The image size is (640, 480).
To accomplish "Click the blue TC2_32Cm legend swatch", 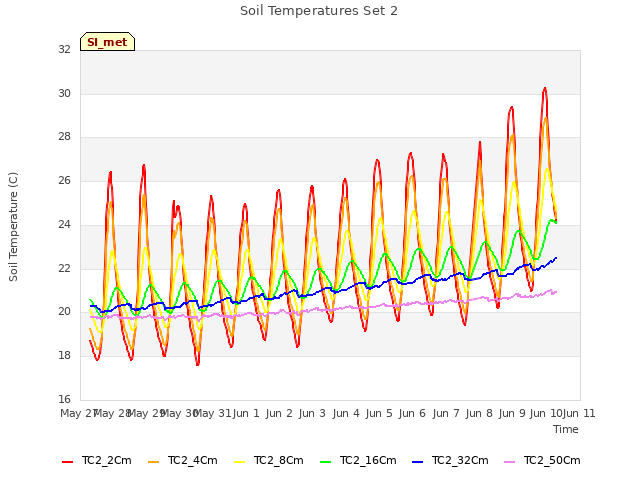I will [x=418, y=461].
